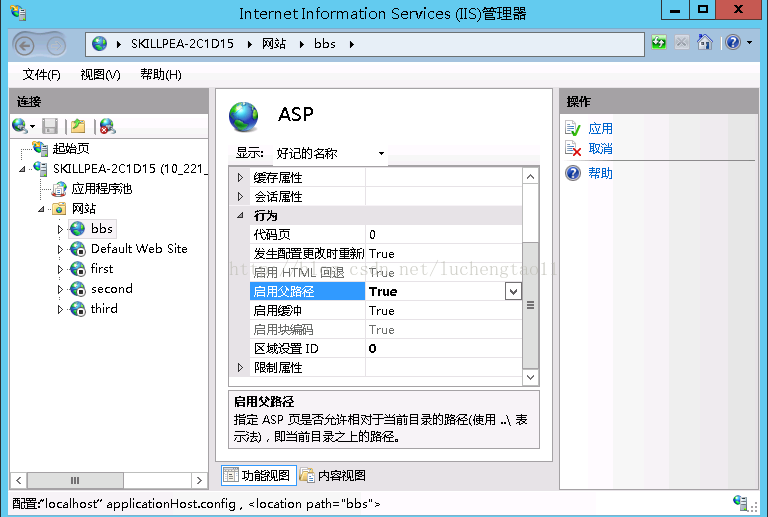Select 应用程序池 tree item
This screenshot has width=768, height=517.
point(102,188)
